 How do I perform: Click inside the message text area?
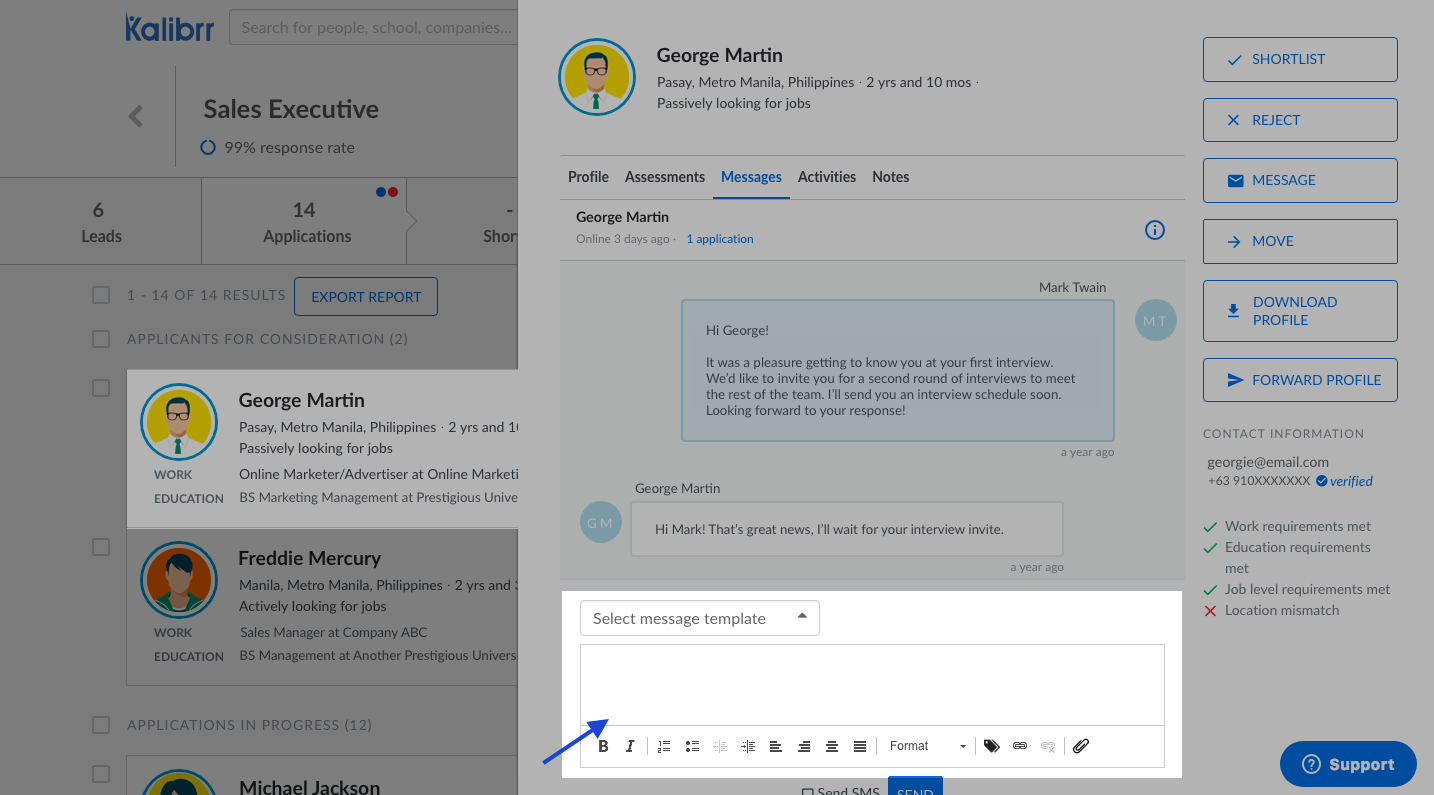coord(872,684)
